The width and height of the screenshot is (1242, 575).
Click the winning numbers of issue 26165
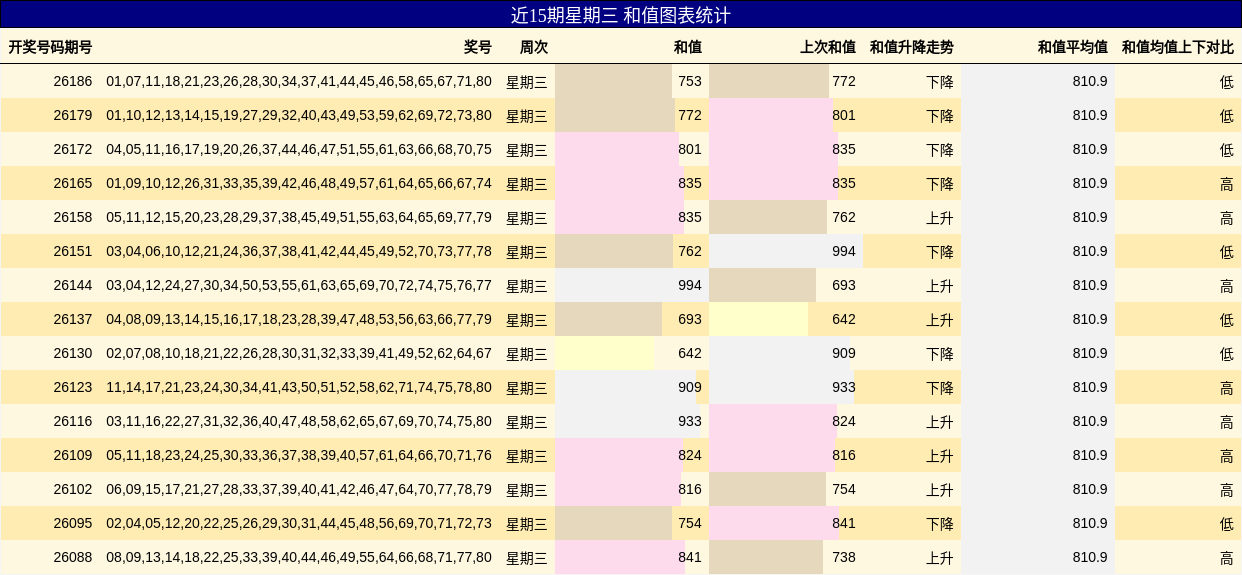299,183
